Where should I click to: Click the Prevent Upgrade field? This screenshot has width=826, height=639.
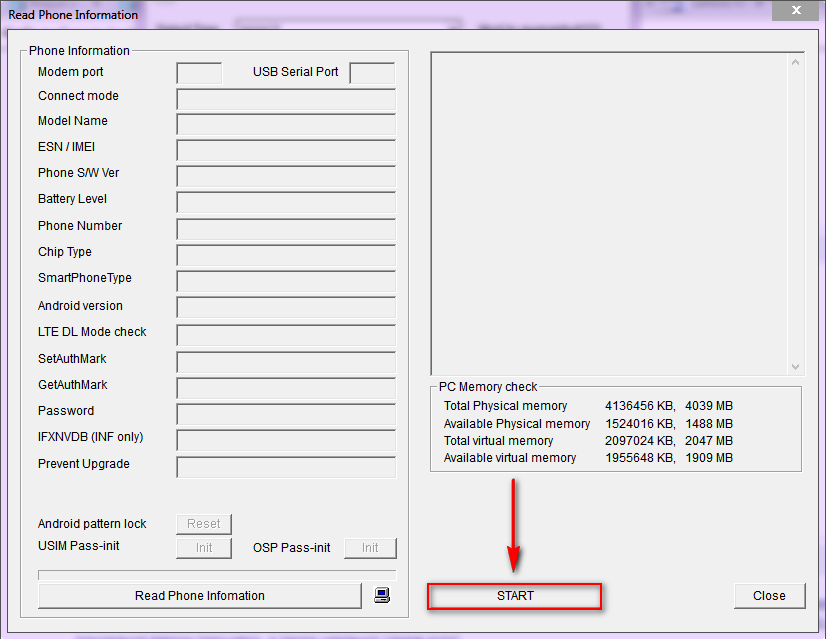click(286, 467)
